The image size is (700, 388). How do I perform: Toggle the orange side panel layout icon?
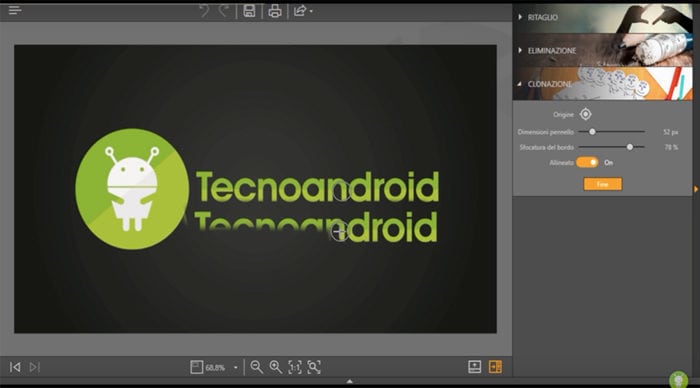click(495, 367)
